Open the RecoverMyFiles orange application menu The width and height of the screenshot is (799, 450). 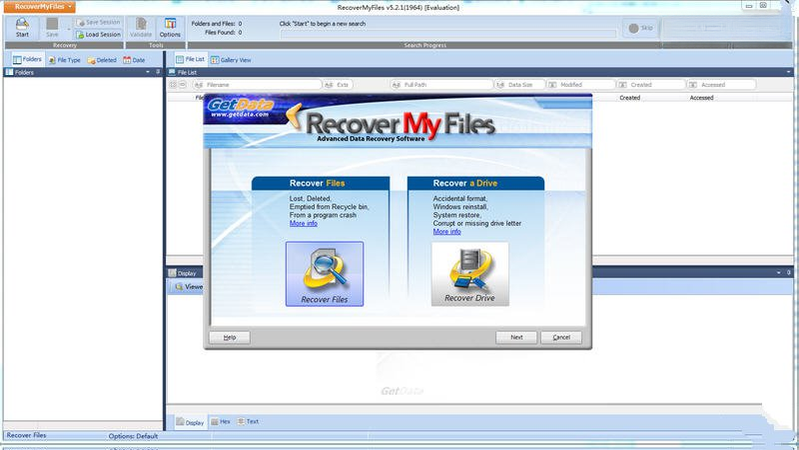[x=40, y=7]
